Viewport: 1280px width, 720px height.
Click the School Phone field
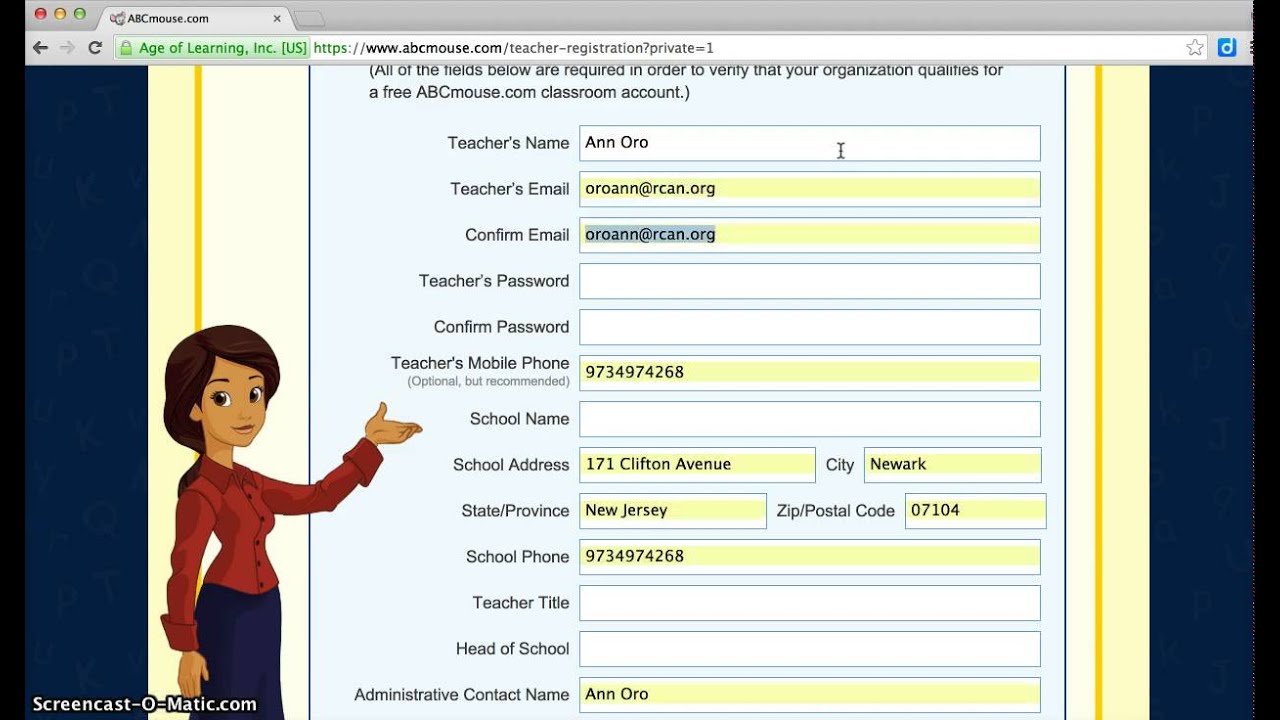click(x=810, y=557)
